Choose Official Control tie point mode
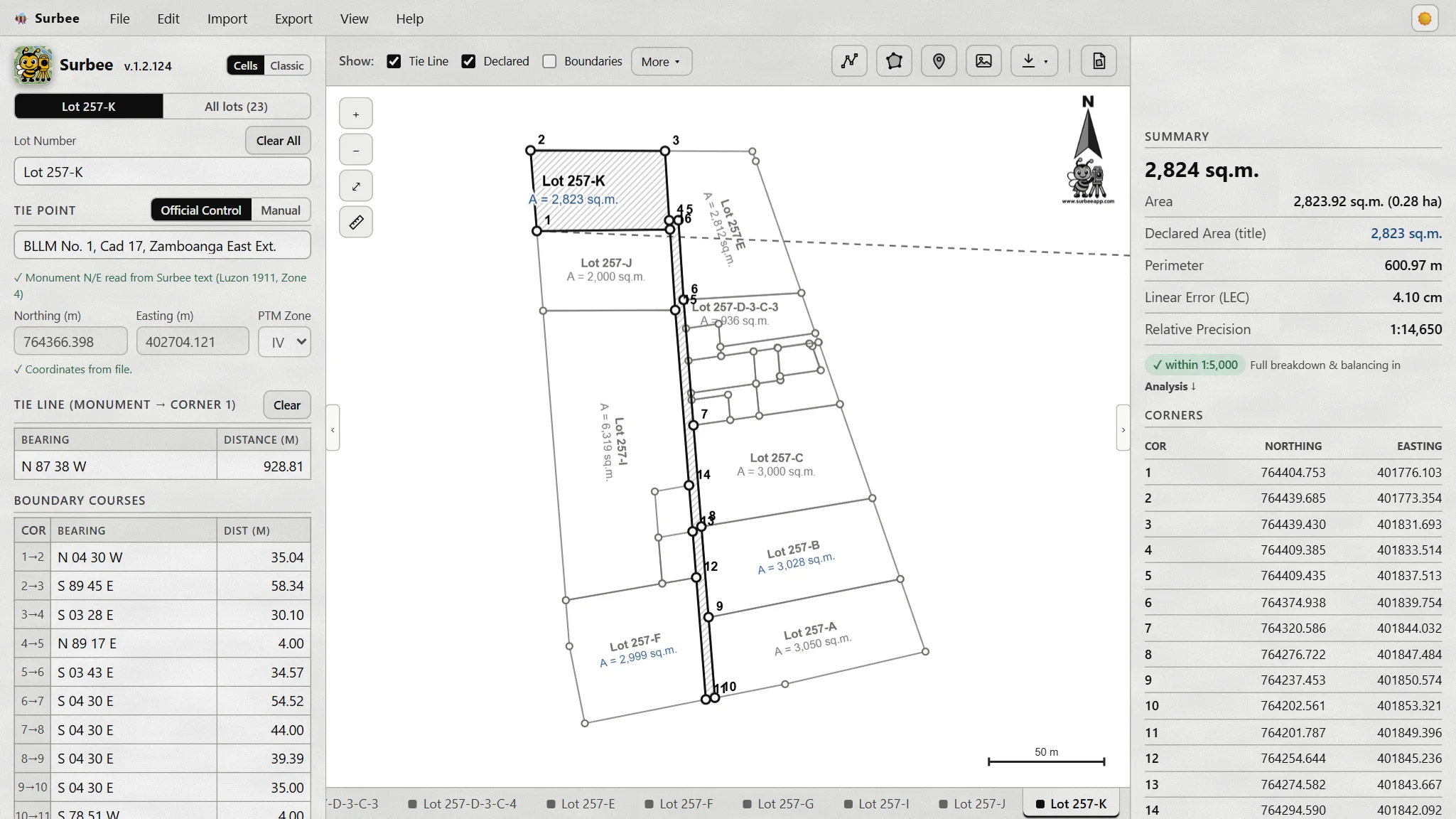1456x819 pixels. pos(201,210)
